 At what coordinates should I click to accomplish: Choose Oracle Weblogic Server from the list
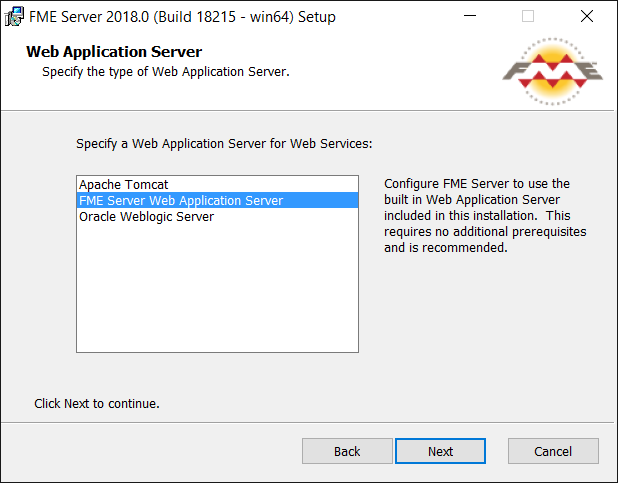click(x=217, y=216)
